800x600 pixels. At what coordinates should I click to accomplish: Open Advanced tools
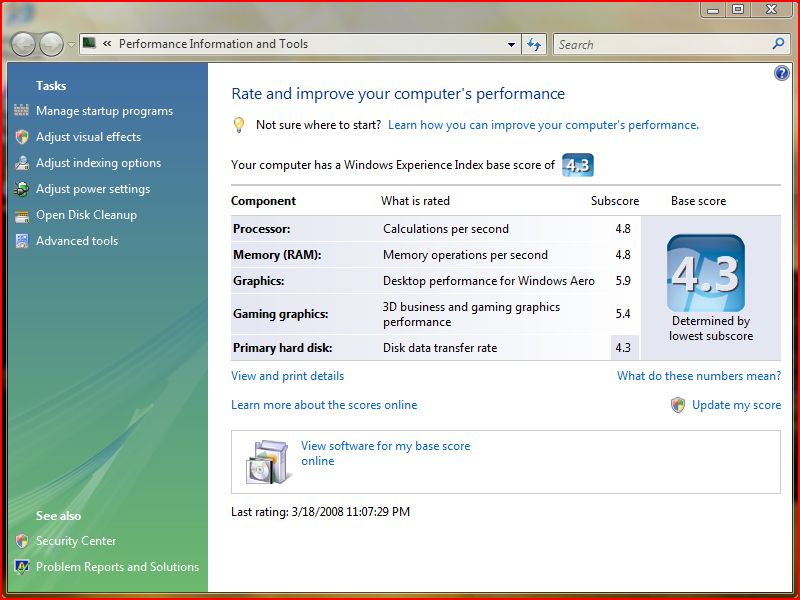point(77,241)
